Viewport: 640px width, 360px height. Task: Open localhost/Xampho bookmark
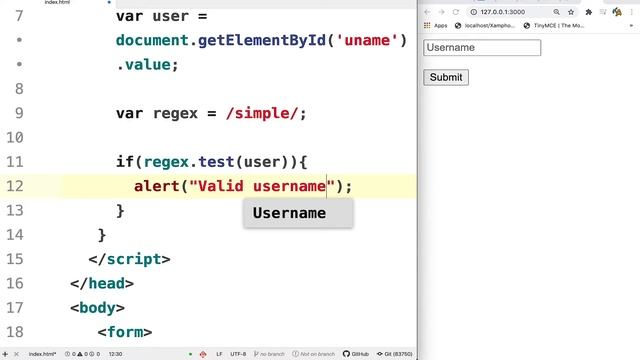point(485,26)
